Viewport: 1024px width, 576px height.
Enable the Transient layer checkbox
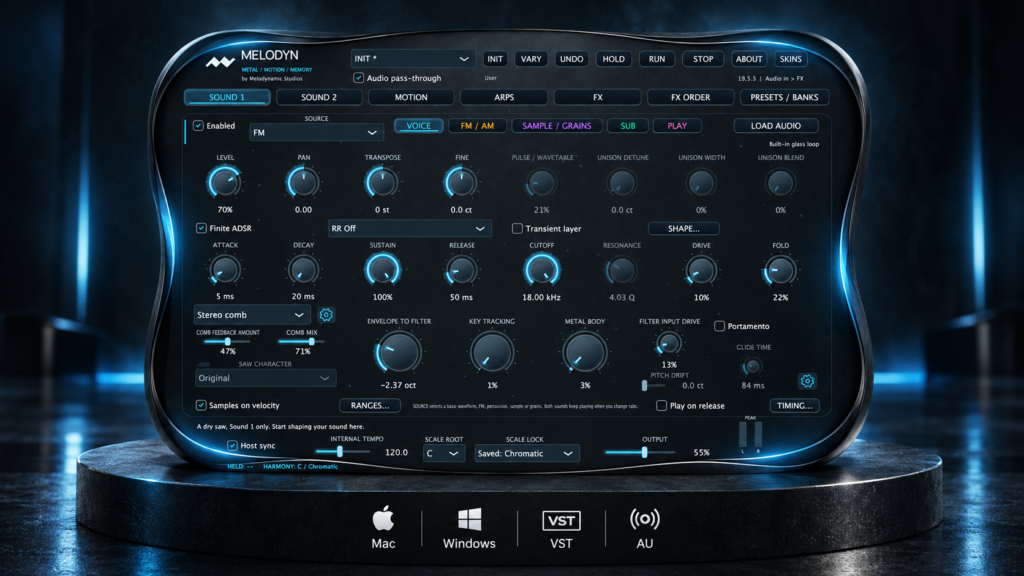click(517, 229)
